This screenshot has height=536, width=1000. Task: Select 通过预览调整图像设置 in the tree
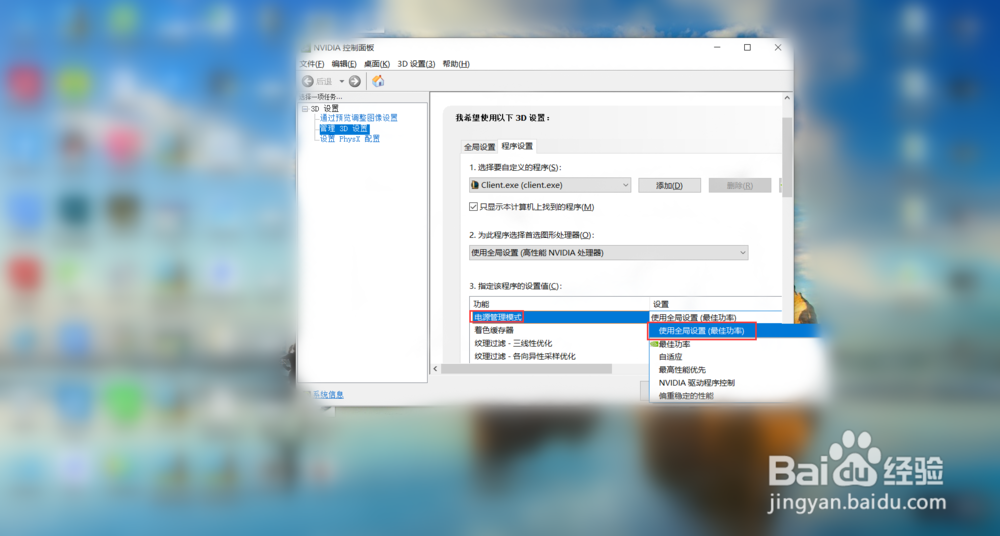click(358, 118)
